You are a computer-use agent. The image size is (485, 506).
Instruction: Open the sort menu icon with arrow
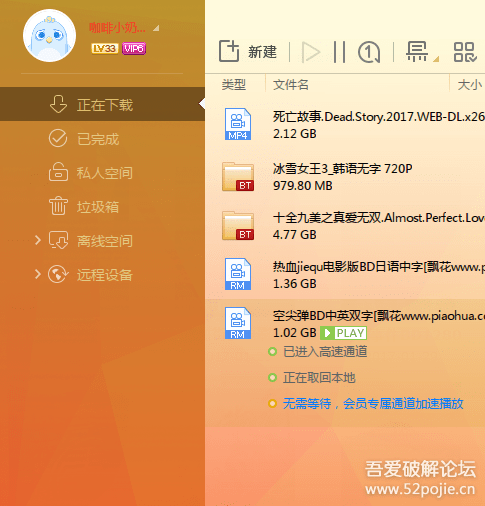tap(422, 52)
